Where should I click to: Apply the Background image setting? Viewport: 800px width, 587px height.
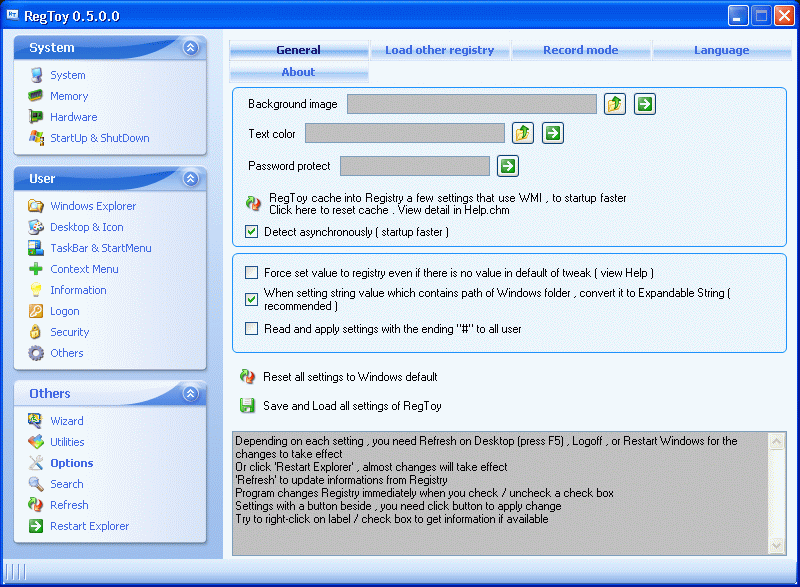[x=645, y=104]
